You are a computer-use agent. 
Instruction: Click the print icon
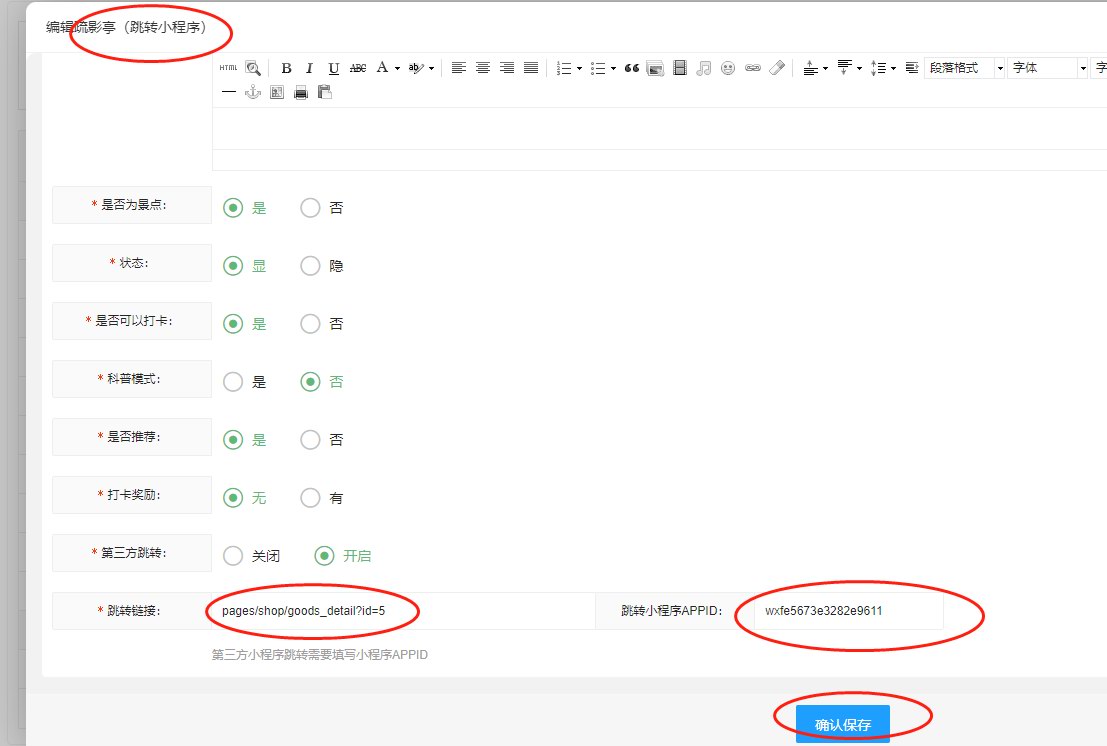point(301,92)
